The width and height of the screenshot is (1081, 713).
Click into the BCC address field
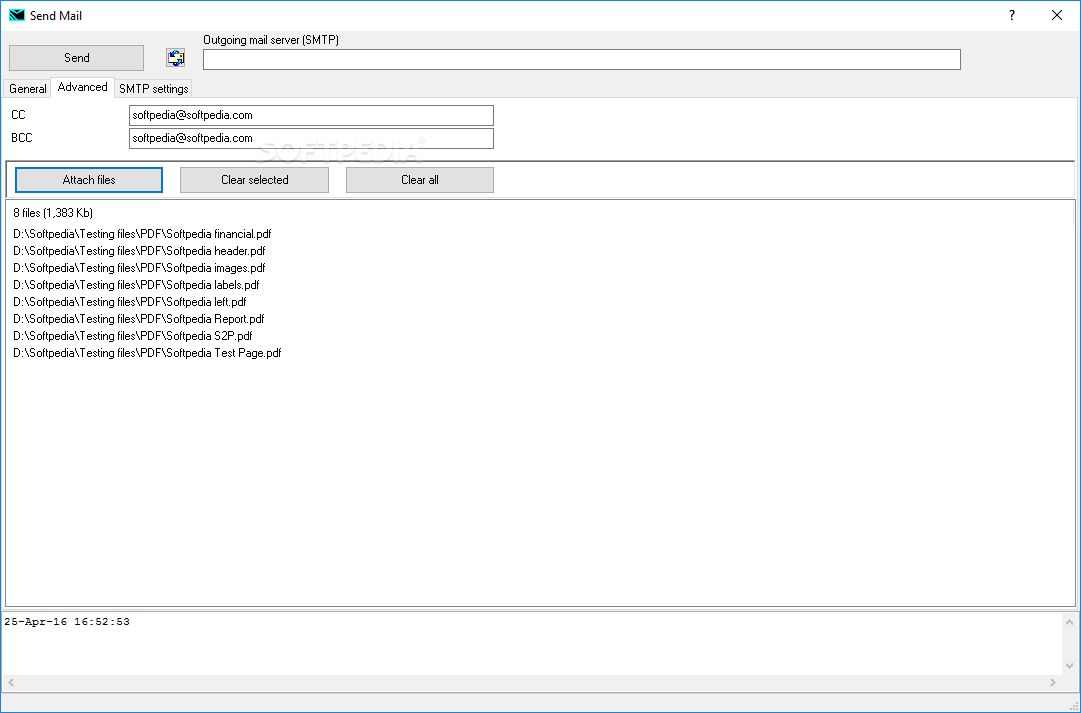[x=312, y=138]
